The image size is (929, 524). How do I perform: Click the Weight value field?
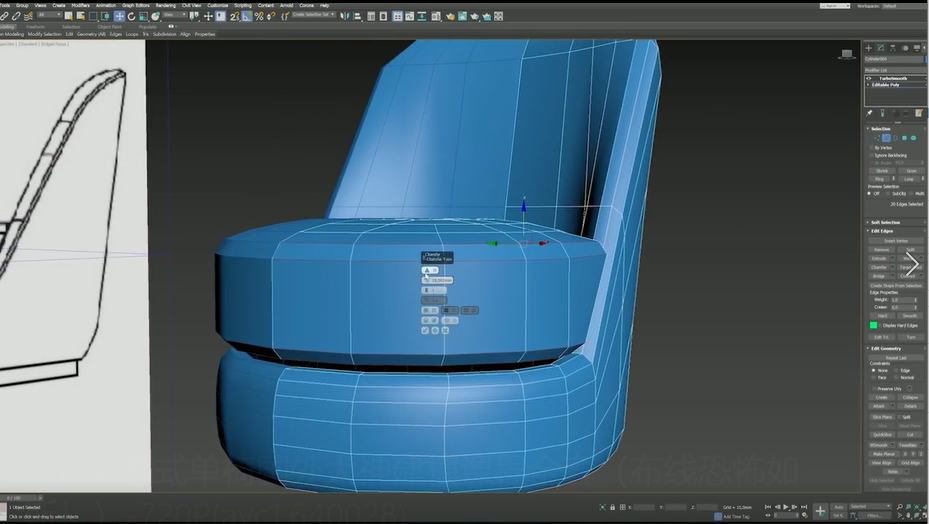902,300
